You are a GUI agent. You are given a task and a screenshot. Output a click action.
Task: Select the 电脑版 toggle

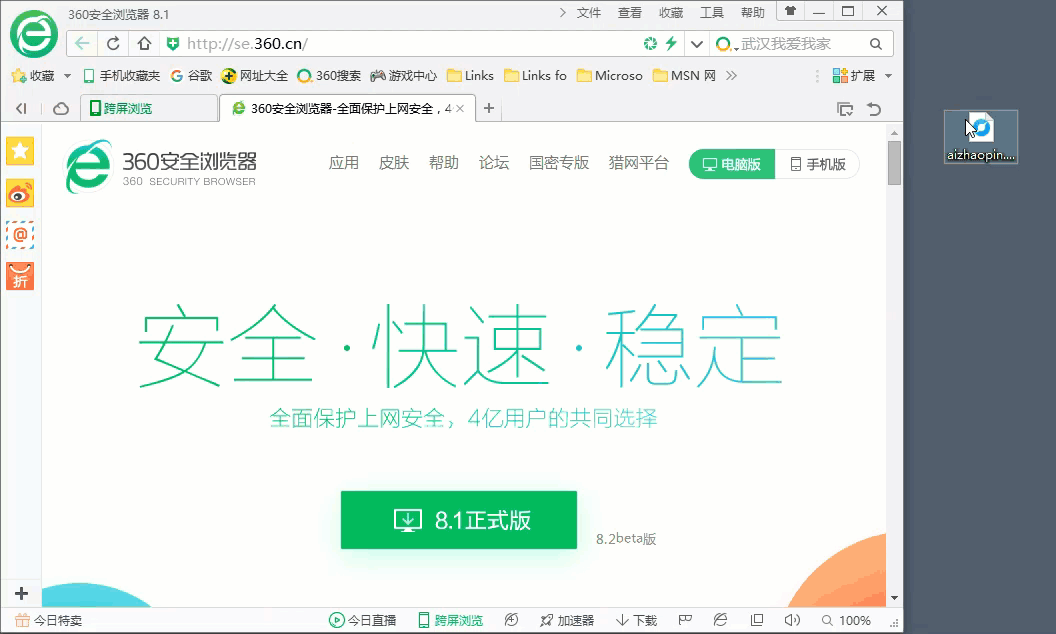(x=732, y=164)
